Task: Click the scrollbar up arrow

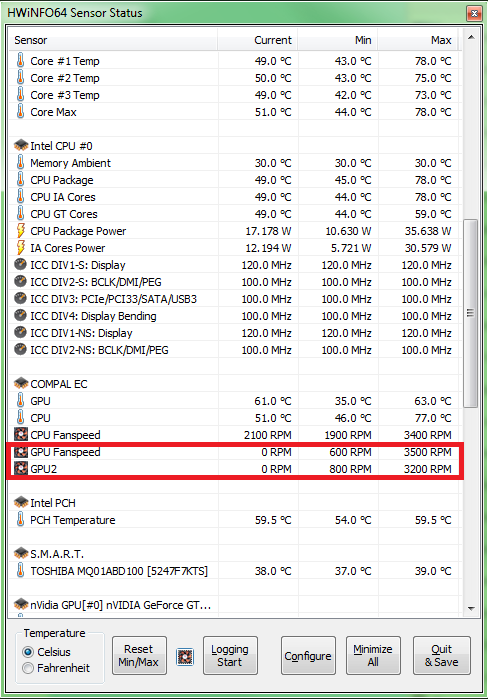Action: coord(471,37)
